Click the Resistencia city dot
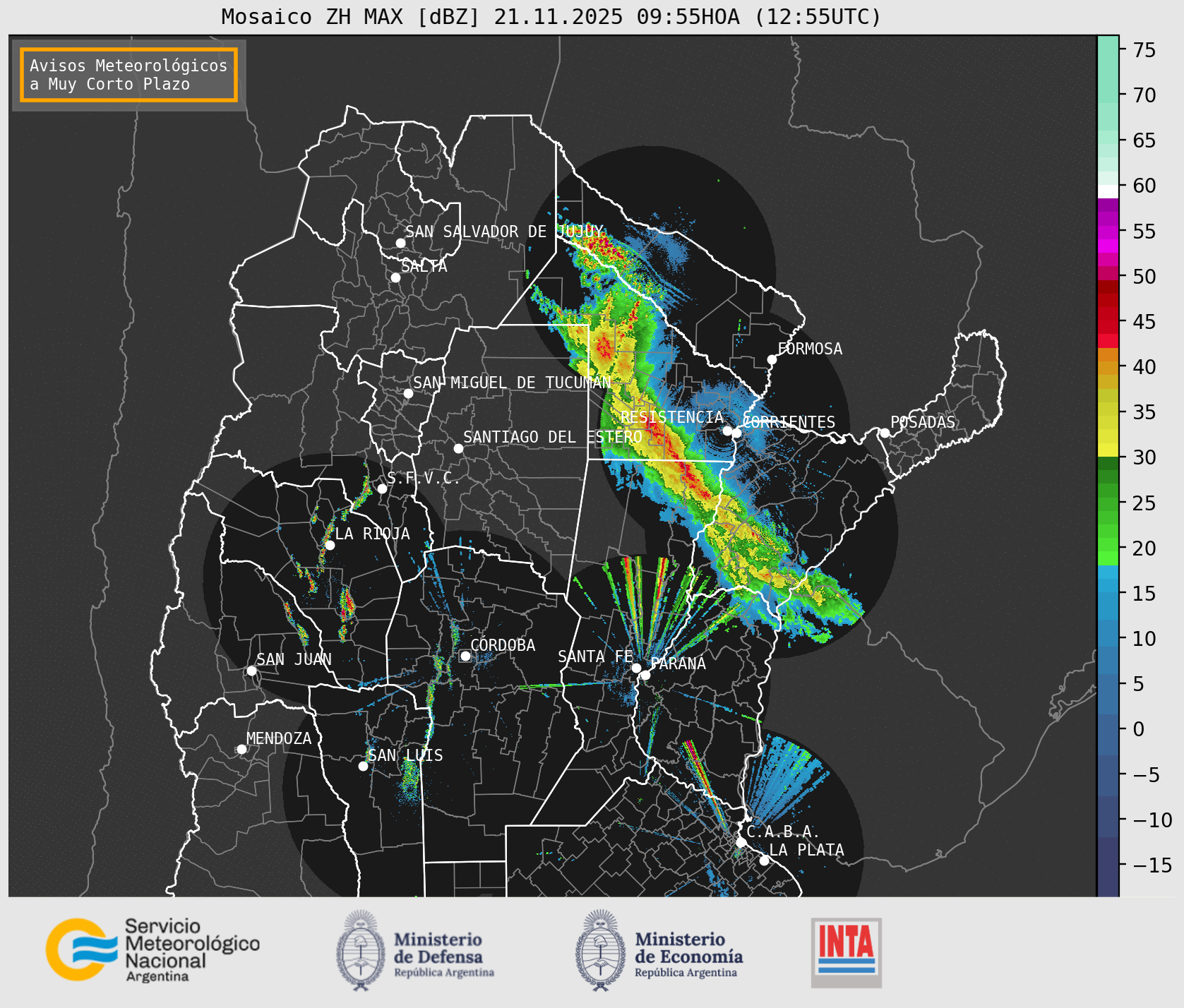This screenshot has width=1184, height=1008. coord(727,431)
